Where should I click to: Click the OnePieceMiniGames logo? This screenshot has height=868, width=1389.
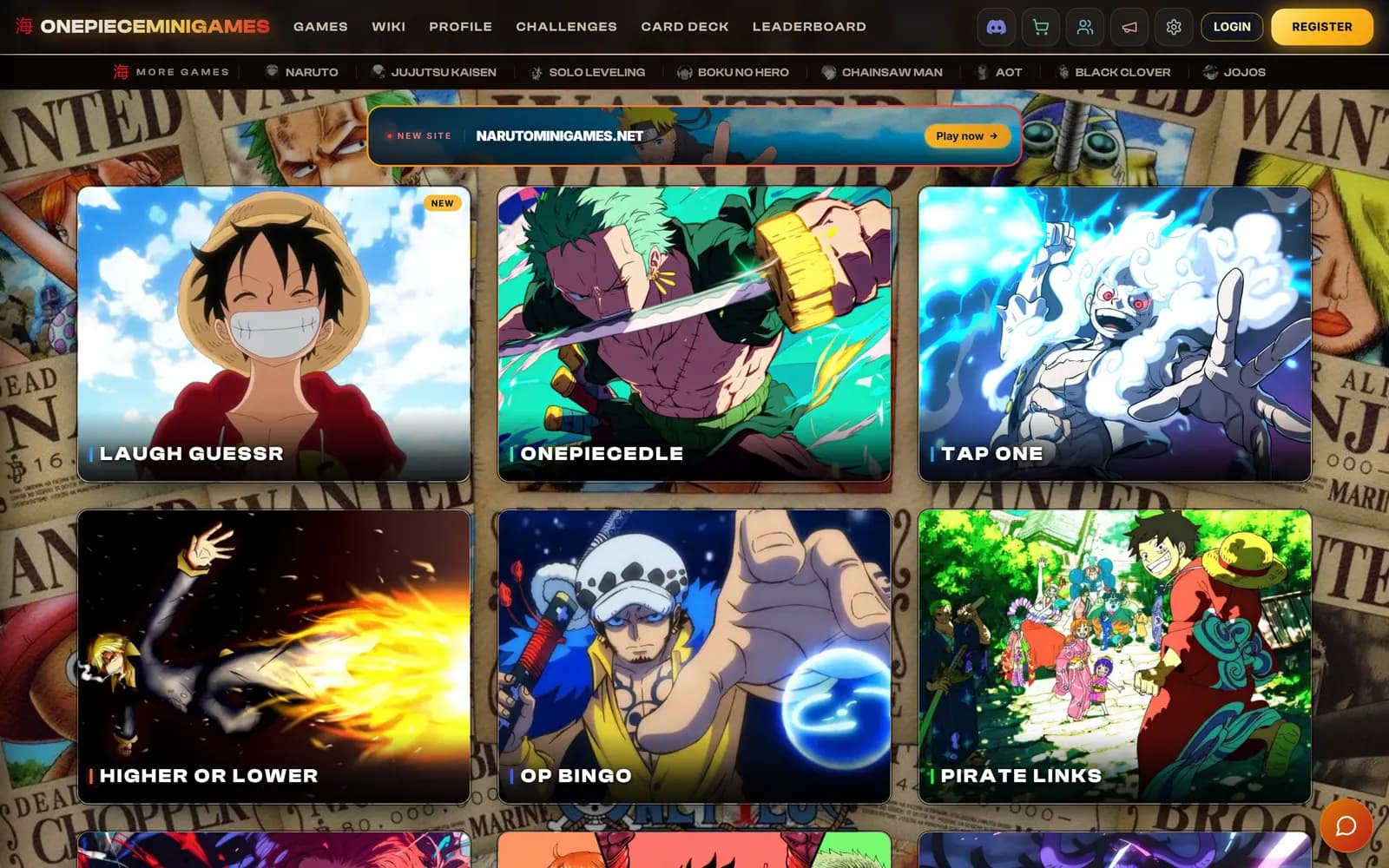(143, 26)
